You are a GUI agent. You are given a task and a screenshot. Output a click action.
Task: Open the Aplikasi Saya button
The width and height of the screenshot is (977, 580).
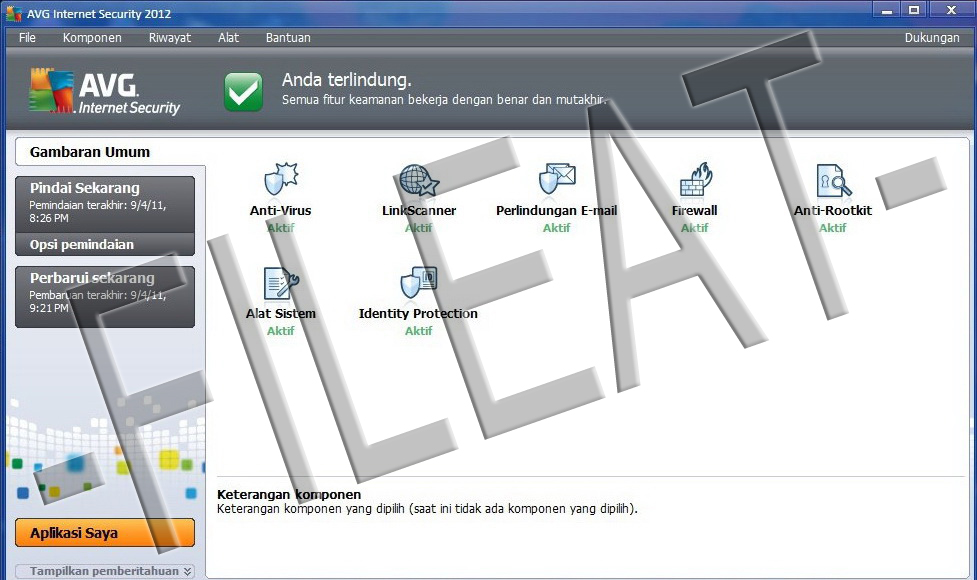point(105,533)
